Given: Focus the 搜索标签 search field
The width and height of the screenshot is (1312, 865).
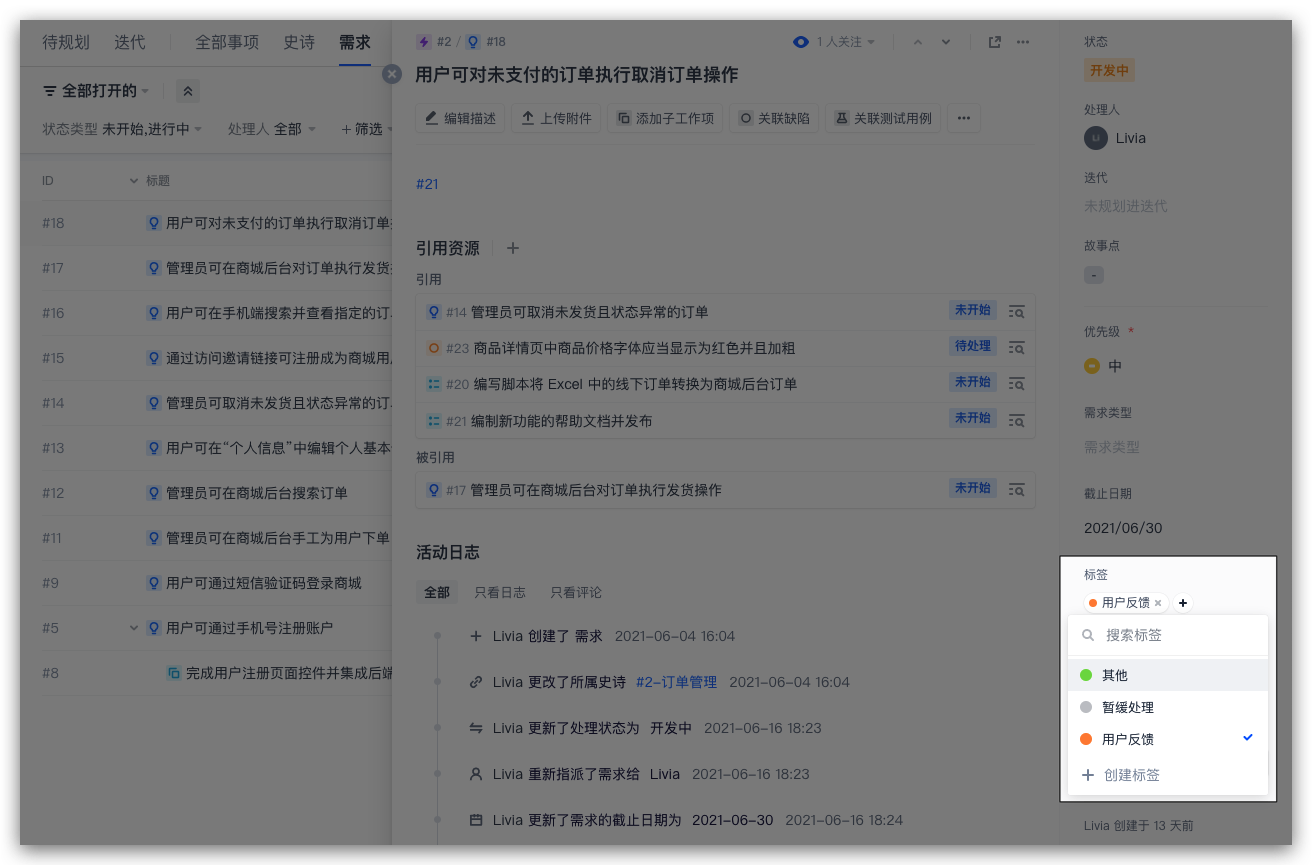Looking at the screenshot, I should [x=1168, y=635].
